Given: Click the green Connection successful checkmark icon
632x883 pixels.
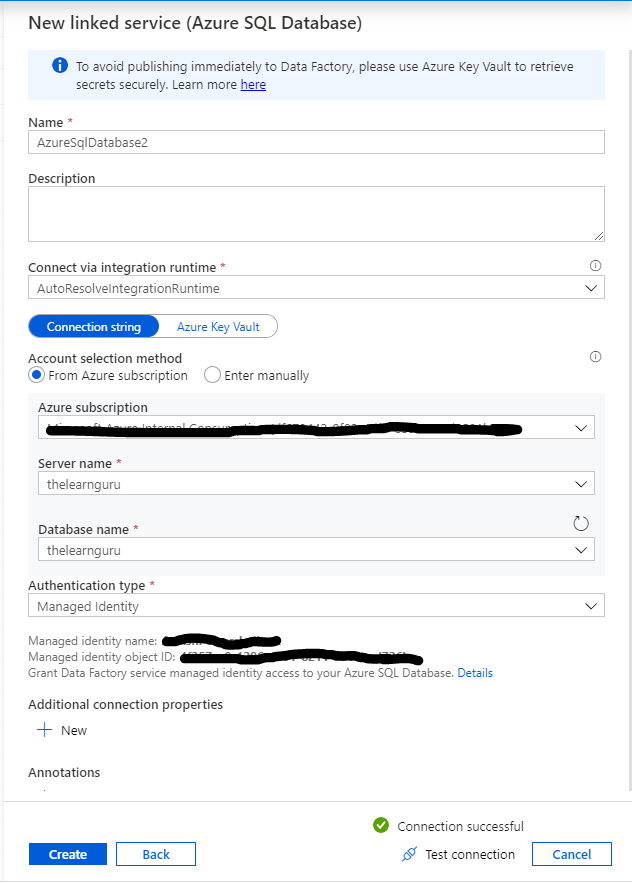Looking at the screenshot, I should (381, 825).
